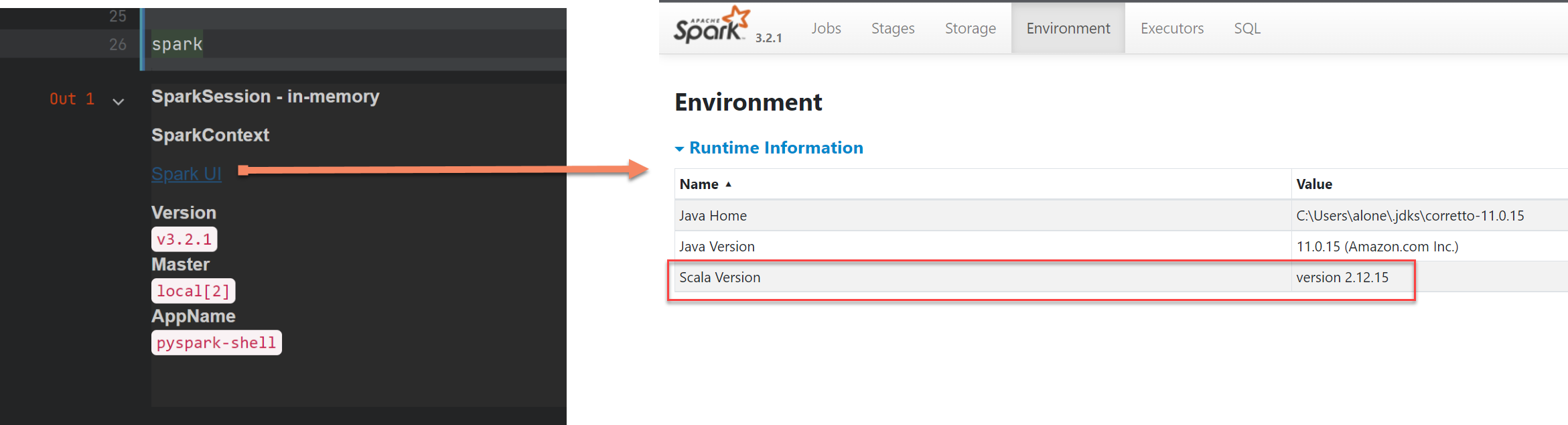Open the Spark UI link in notebook output

tap(186, 174)
